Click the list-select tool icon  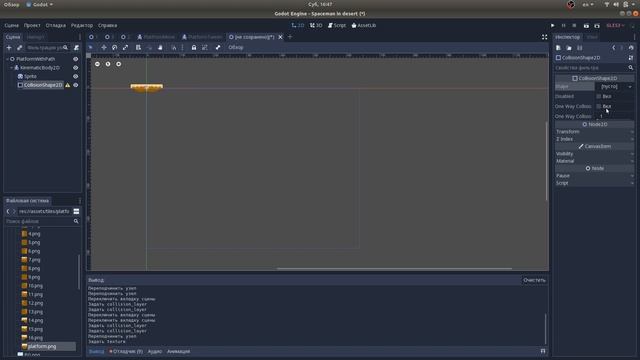tap(138, 48)
